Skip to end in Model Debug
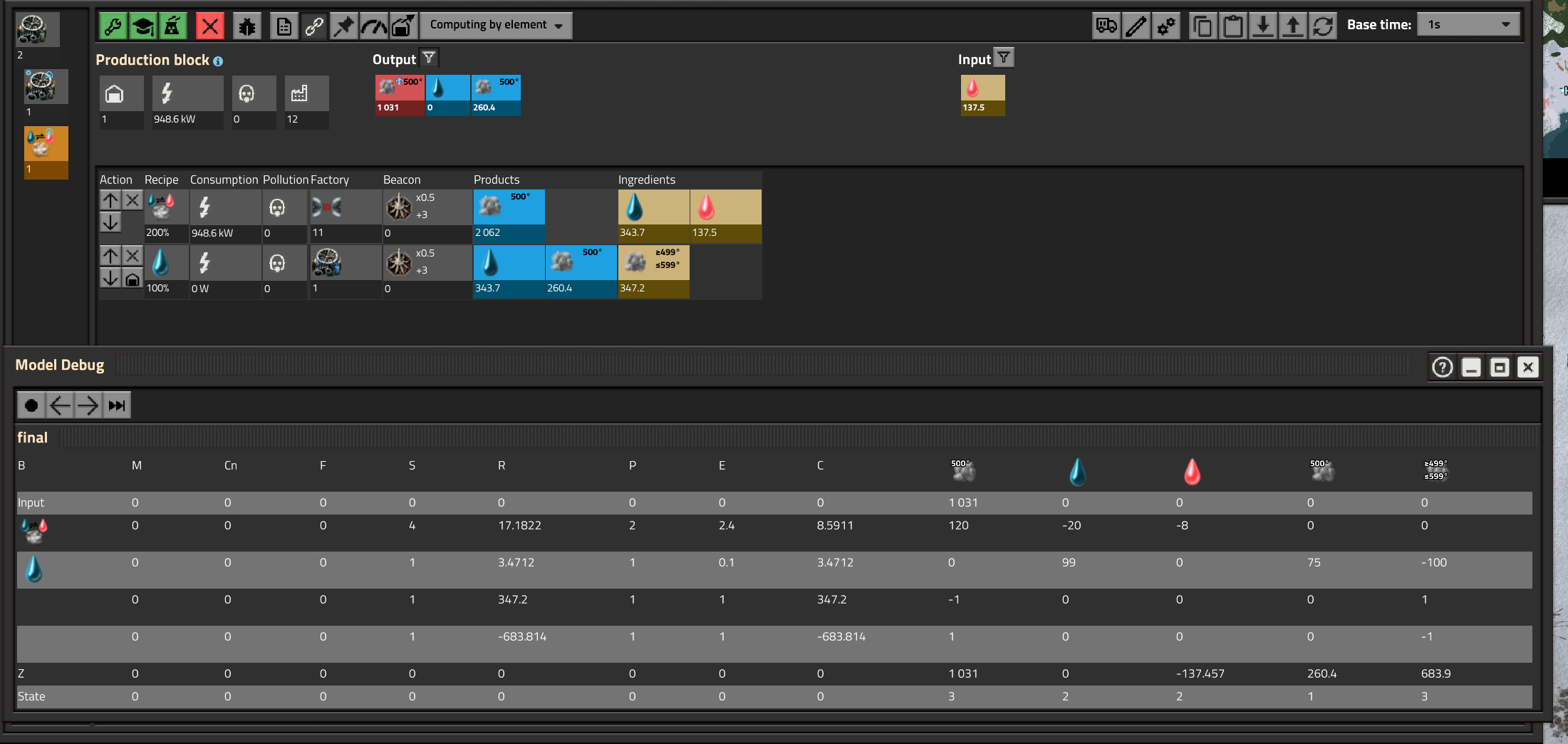This screenshot has height=744, width=1568. coord(117,405)
